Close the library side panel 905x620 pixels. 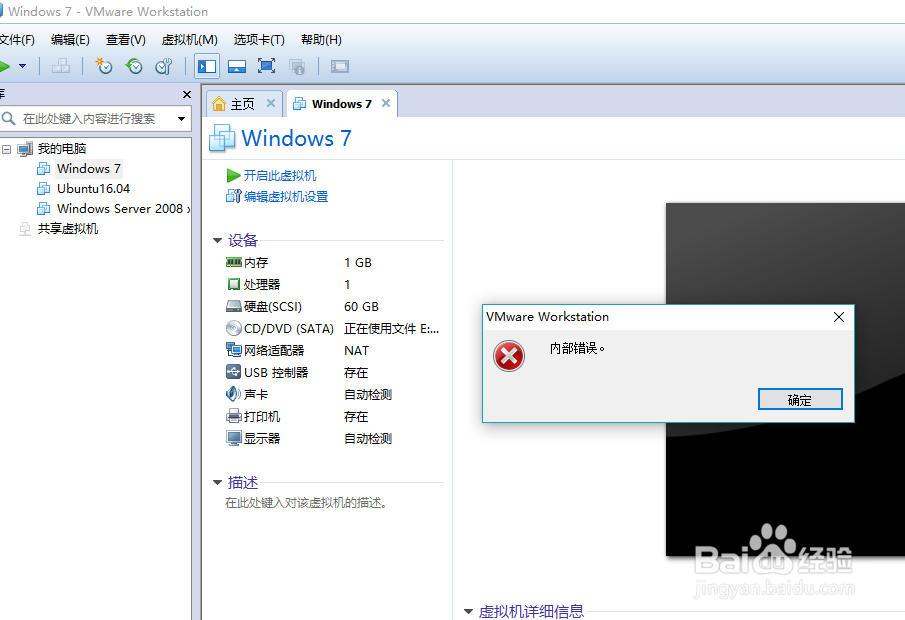186,94
